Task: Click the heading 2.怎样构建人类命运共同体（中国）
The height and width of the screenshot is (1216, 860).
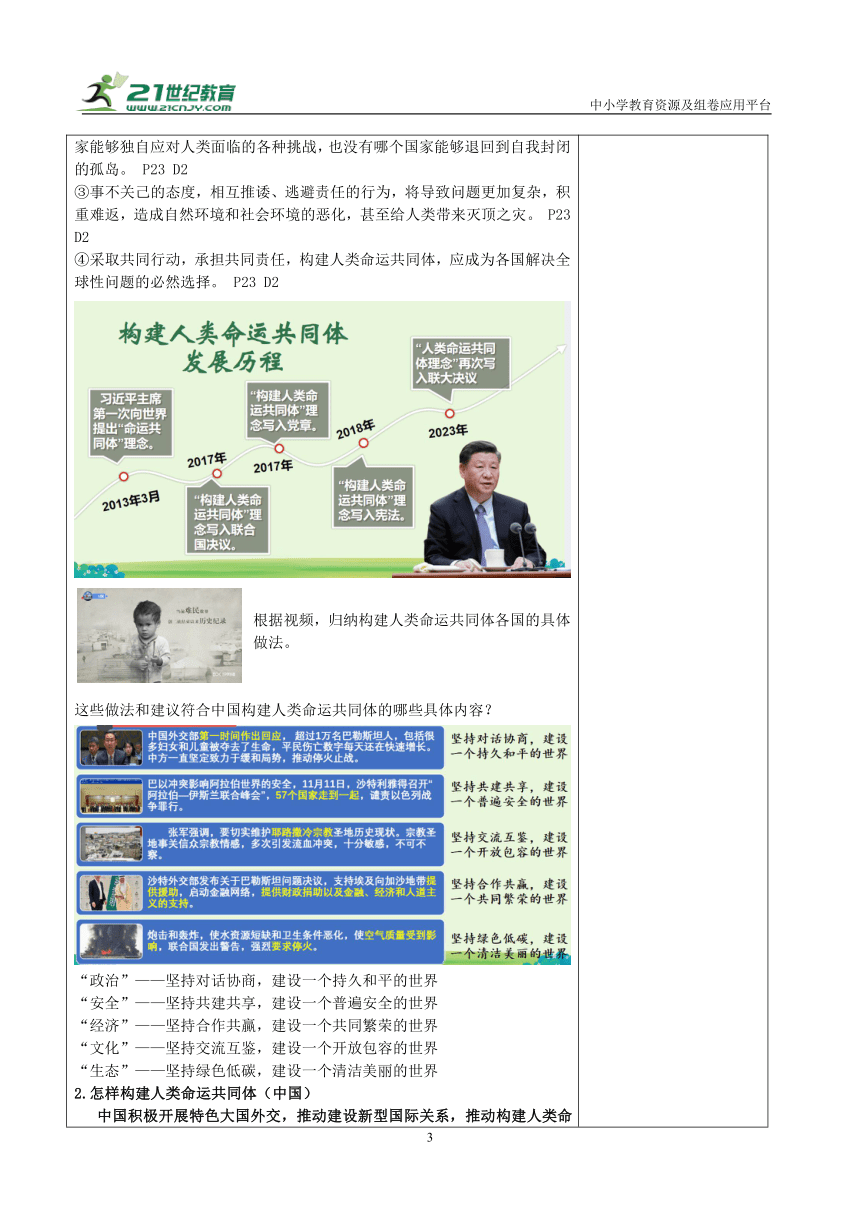Action: (x=194, y=1094)
